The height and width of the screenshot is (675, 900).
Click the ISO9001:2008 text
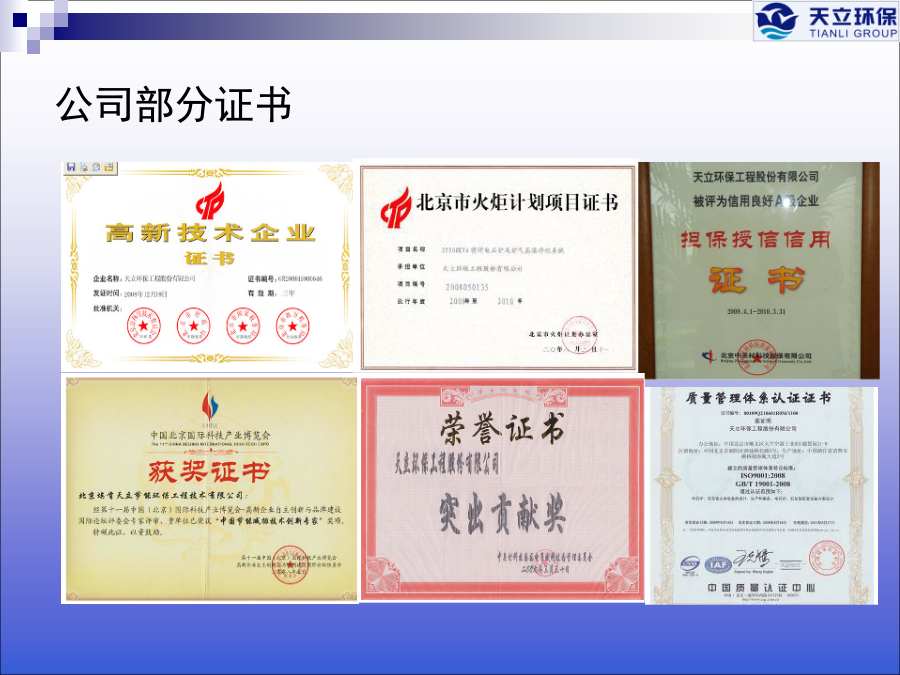(x=763, y=476)
